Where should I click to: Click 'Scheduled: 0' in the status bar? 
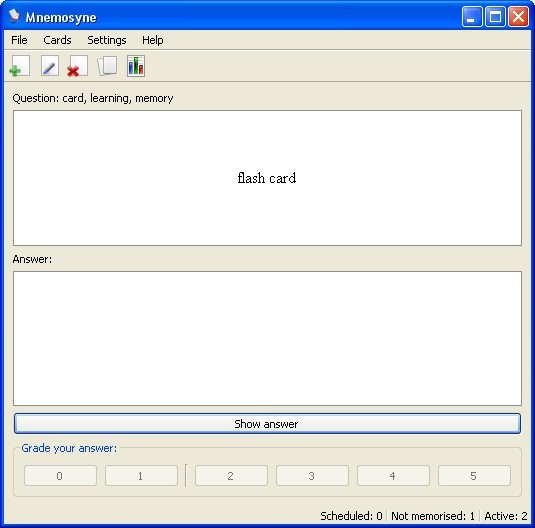[x=351, y=516]
